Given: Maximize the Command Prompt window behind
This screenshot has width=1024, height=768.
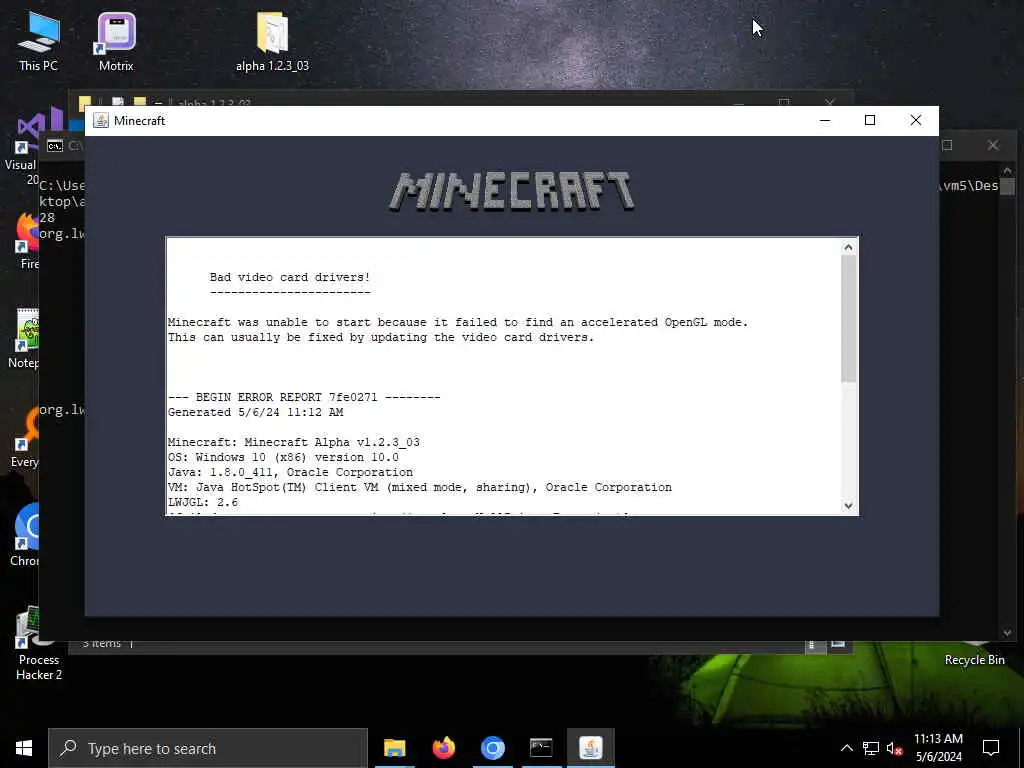Looking at the screenshot, I should tap(947, 145).
